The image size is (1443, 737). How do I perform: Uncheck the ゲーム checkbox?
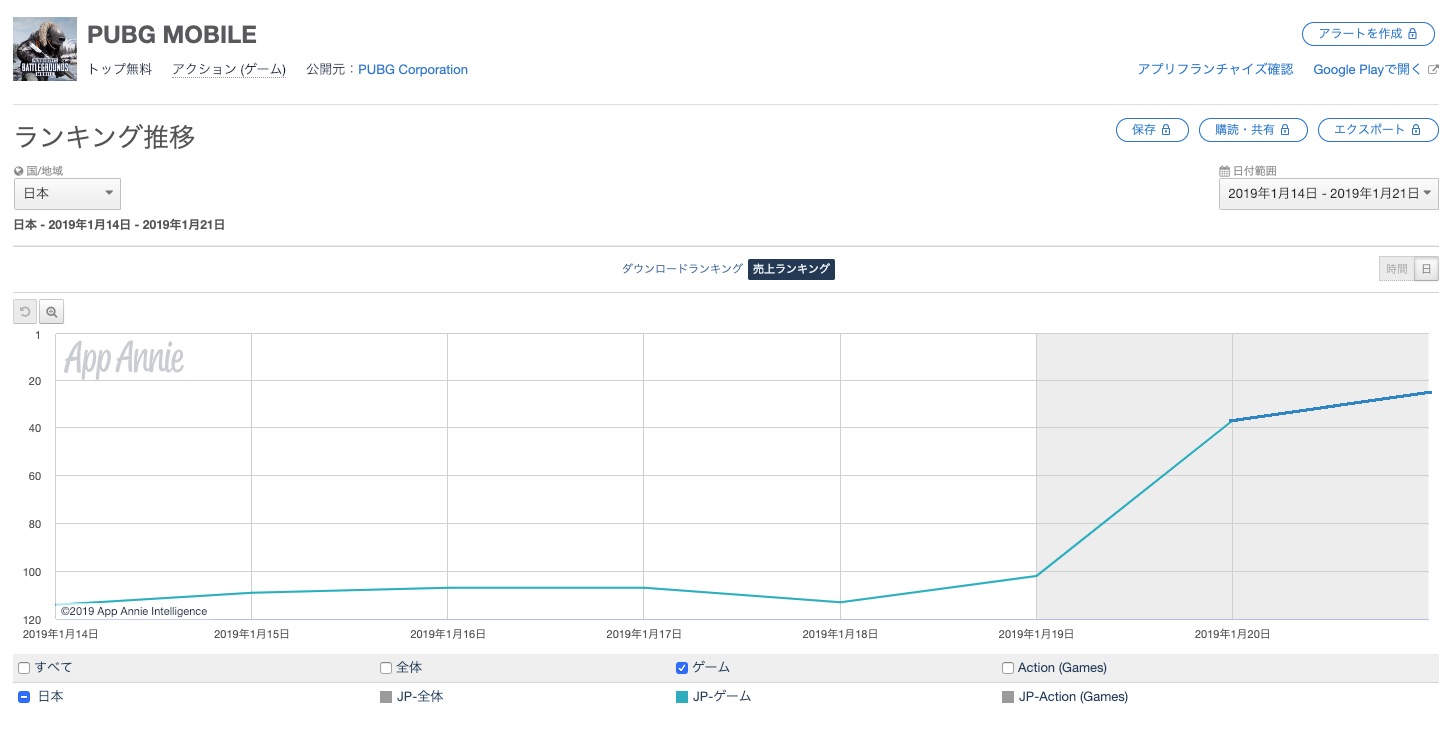(x=682, y=668)
